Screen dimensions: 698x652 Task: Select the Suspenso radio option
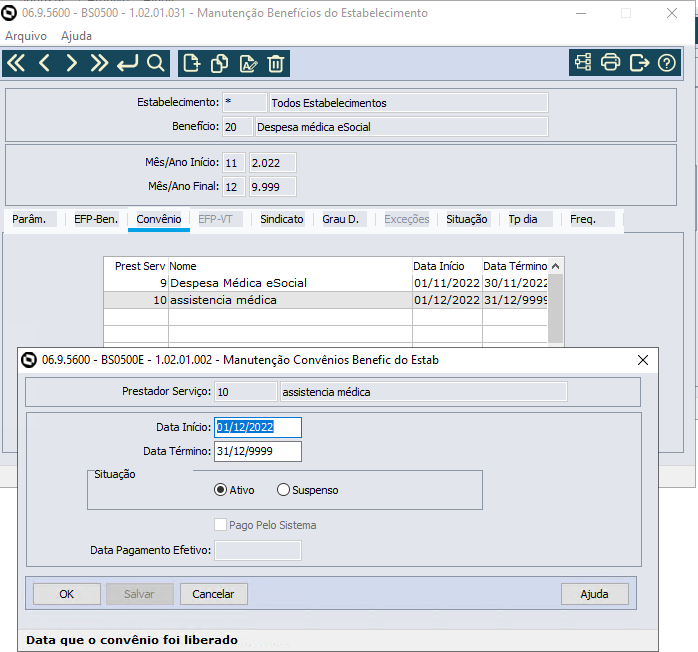[x=283, y=490]
